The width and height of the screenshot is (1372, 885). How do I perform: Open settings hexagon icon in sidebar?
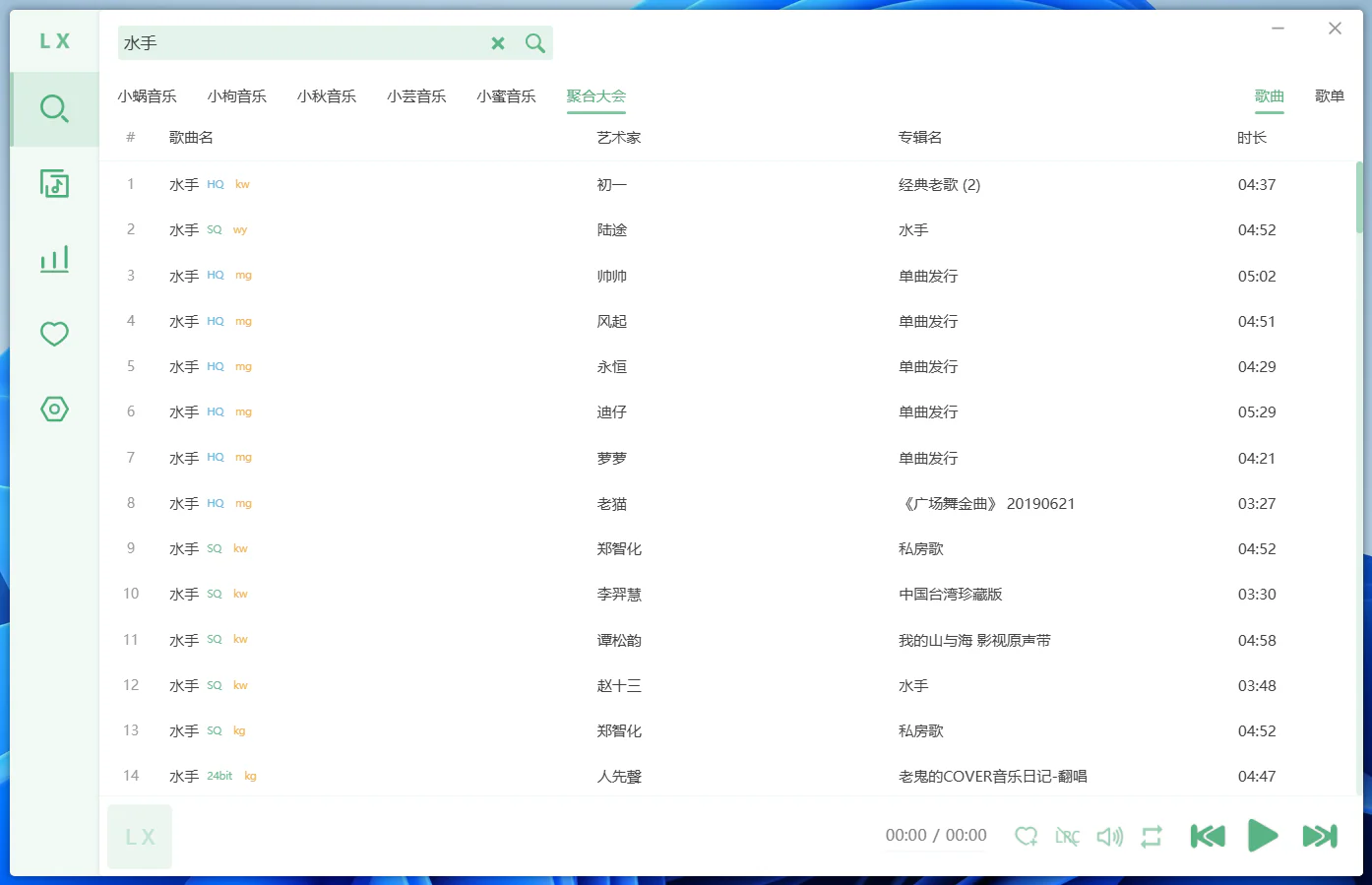click(54, 410)
